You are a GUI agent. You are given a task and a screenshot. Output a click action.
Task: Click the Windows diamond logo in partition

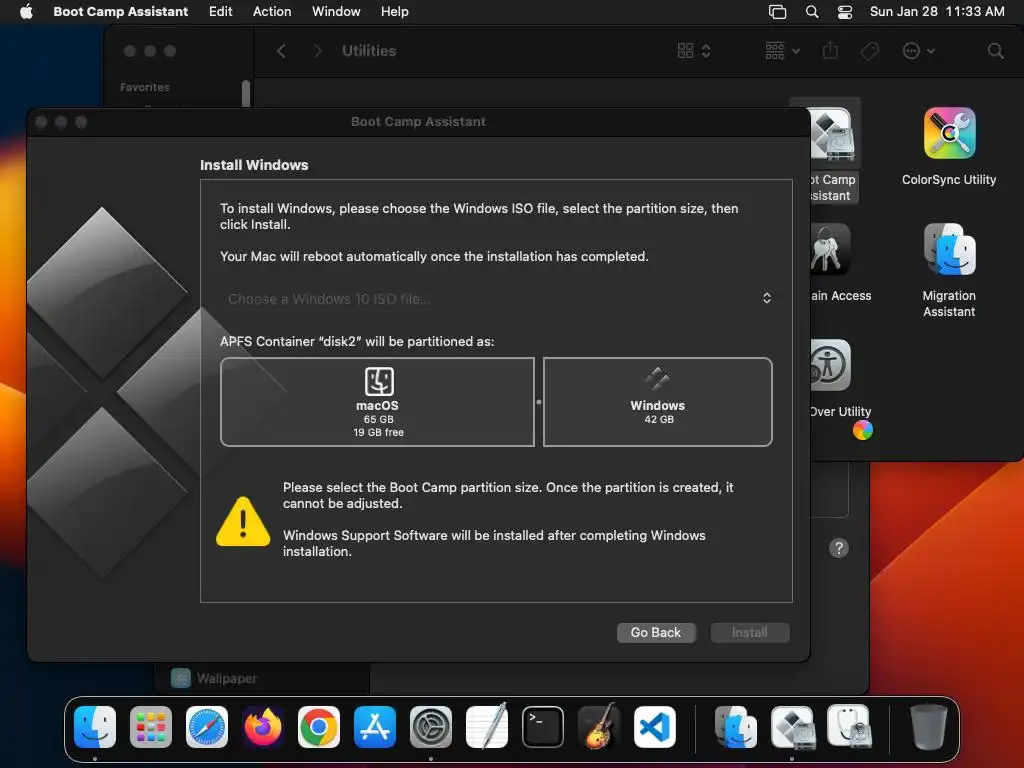657,379
